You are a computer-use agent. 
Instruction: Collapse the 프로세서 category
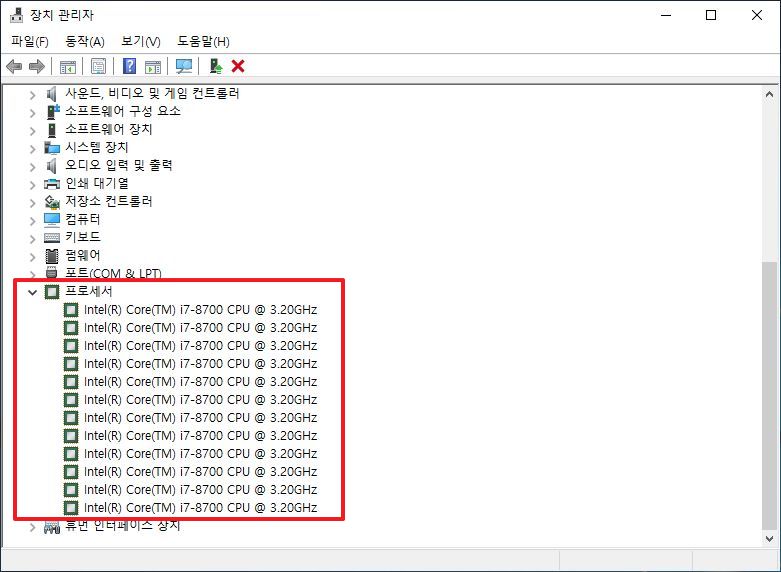(32, 292)
